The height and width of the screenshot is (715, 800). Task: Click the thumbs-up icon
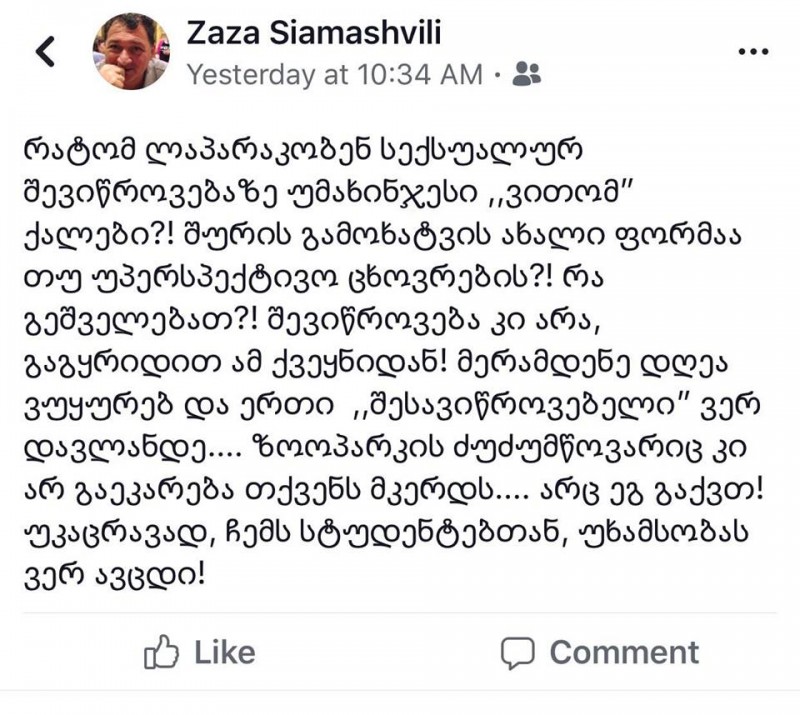tap(161, 653)
